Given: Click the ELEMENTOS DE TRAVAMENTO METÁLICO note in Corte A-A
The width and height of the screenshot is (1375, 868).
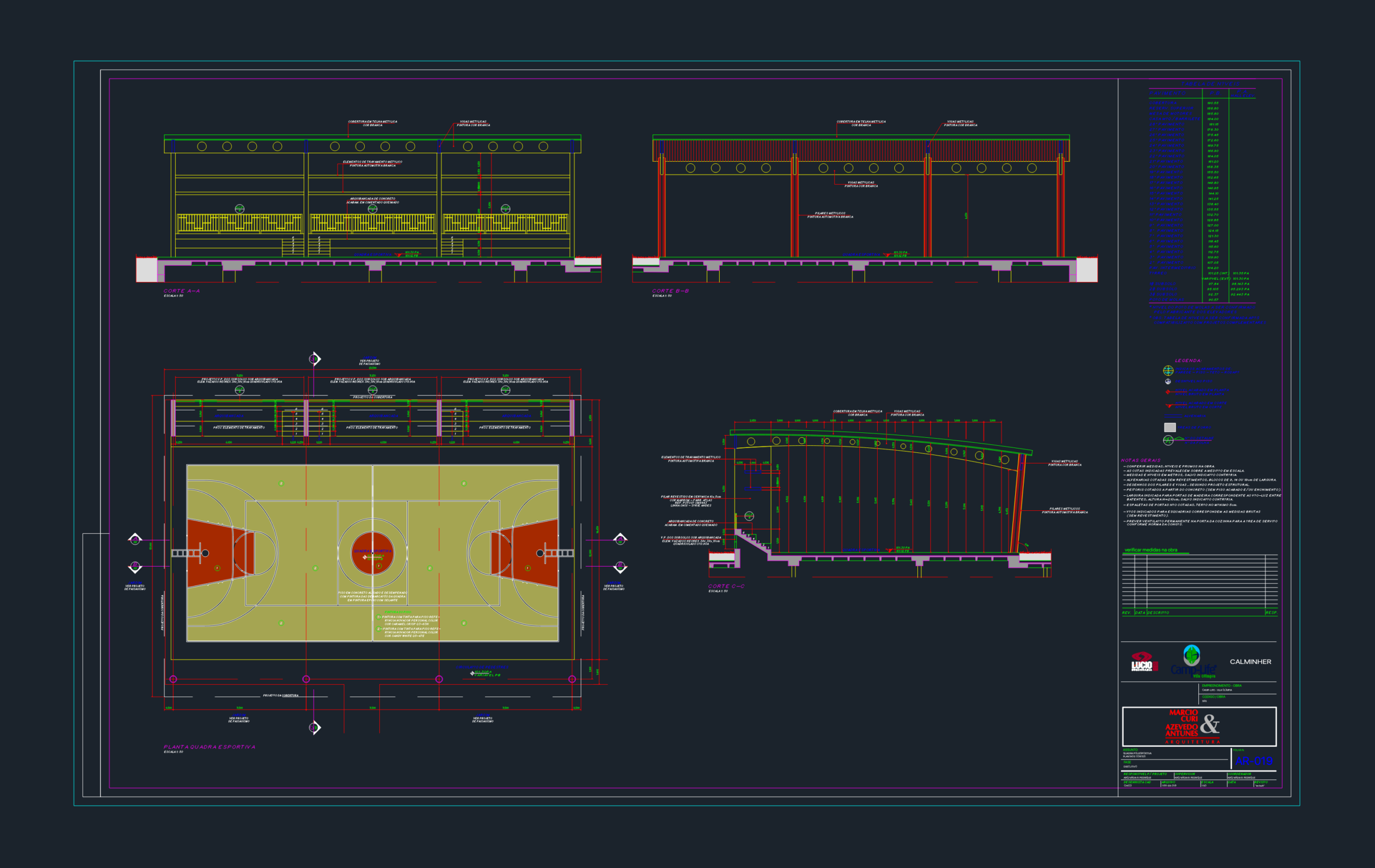Looking at the screenshot, I should pyautogui.click(x=372, y=164).
